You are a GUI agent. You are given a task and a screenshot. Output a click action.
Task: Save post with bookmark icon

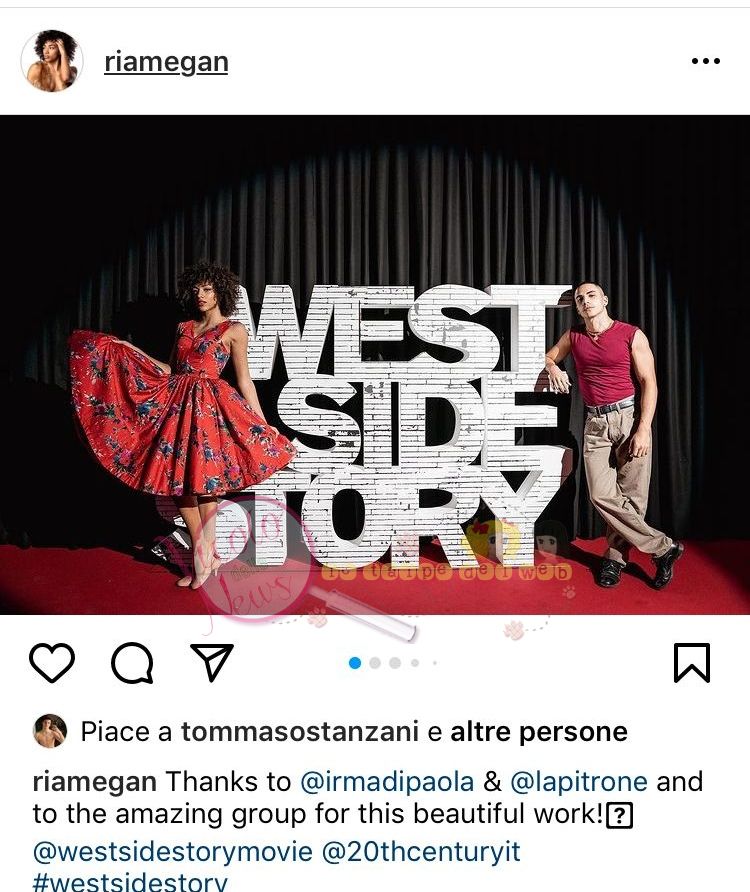point(692,663)
